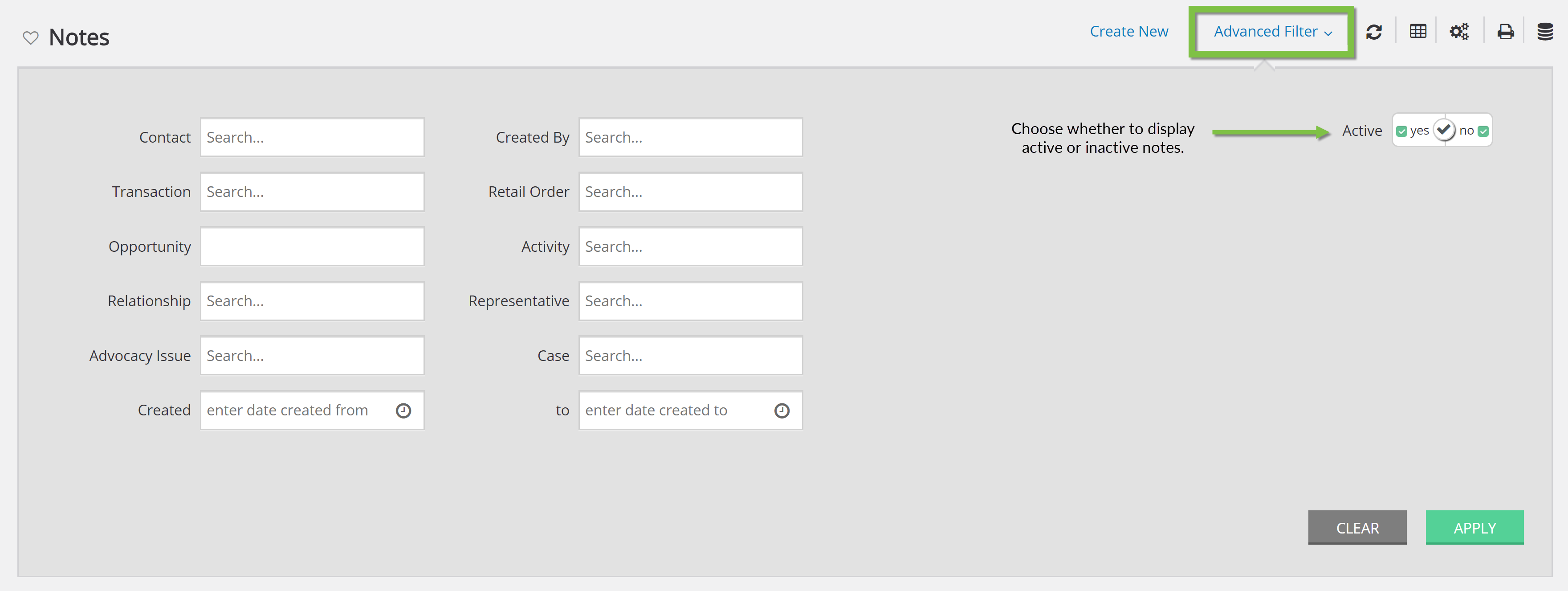Focus the Created By search field

(x=691, y=138)
